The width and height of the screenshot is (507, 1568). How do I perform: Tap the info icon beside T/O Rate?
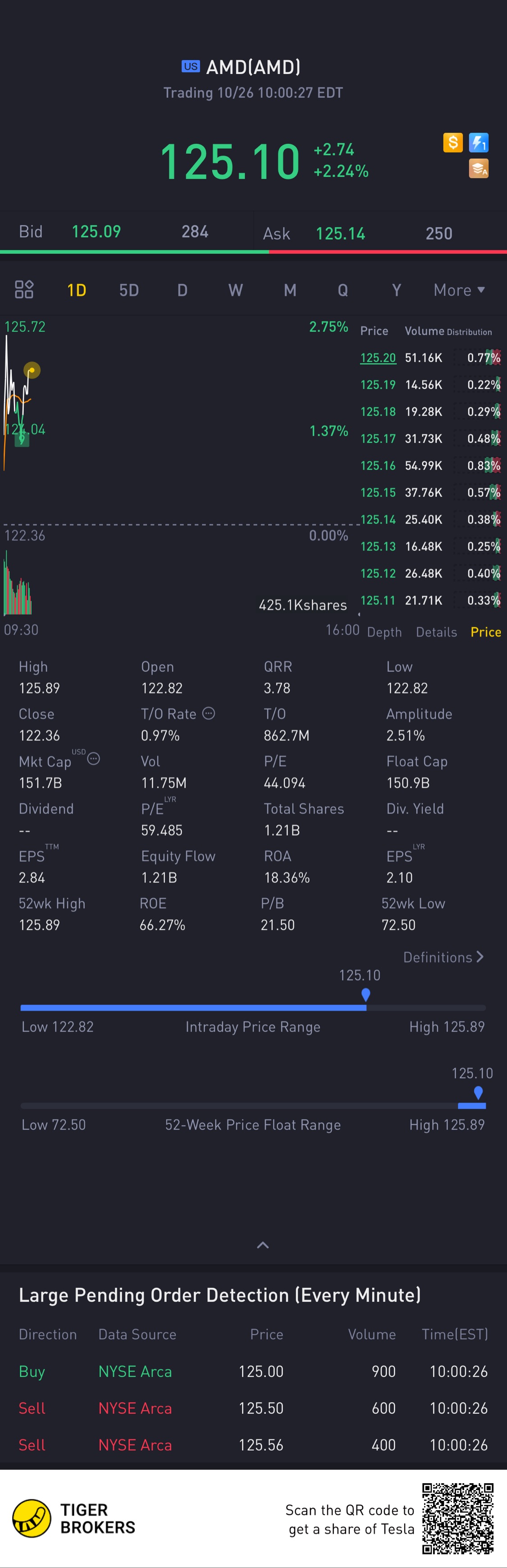tap(209, 713)
